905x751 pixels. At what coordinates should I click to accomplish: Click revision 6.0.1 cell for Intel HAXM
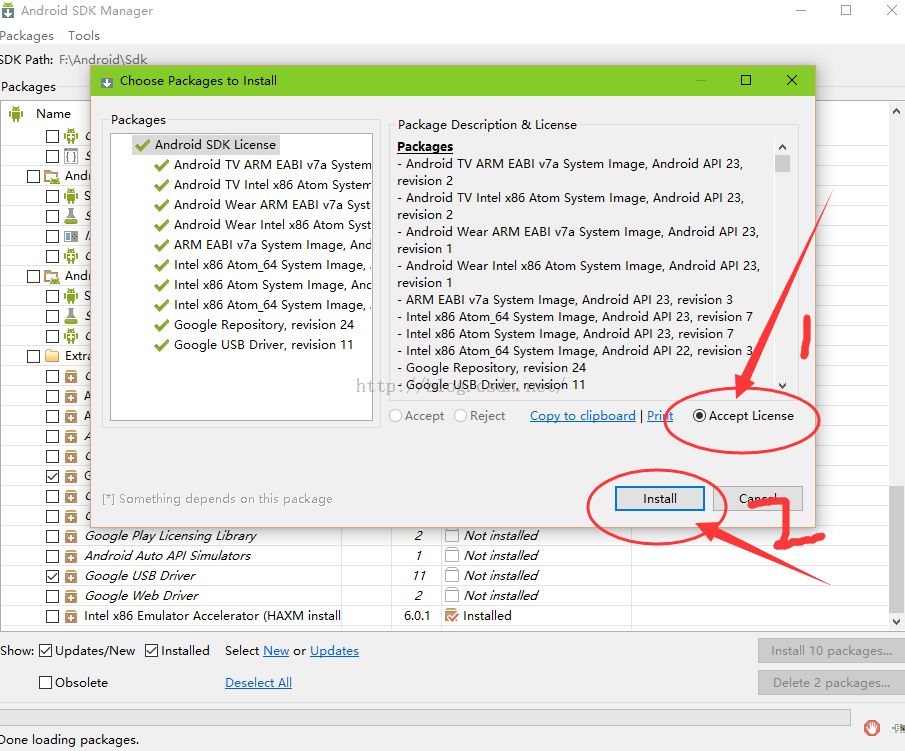(417, 616)
